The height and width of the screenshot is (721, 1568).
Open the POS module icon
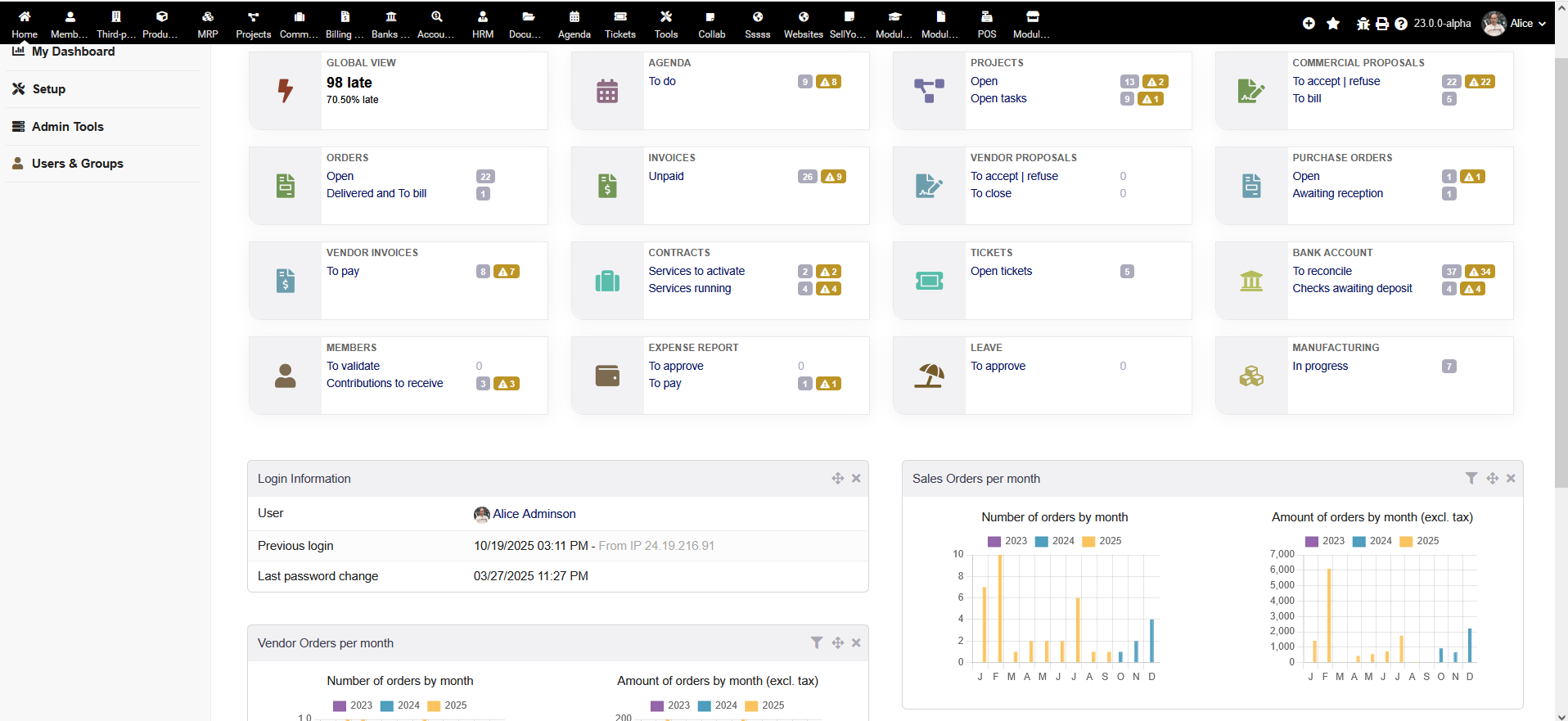pos(986,23)
